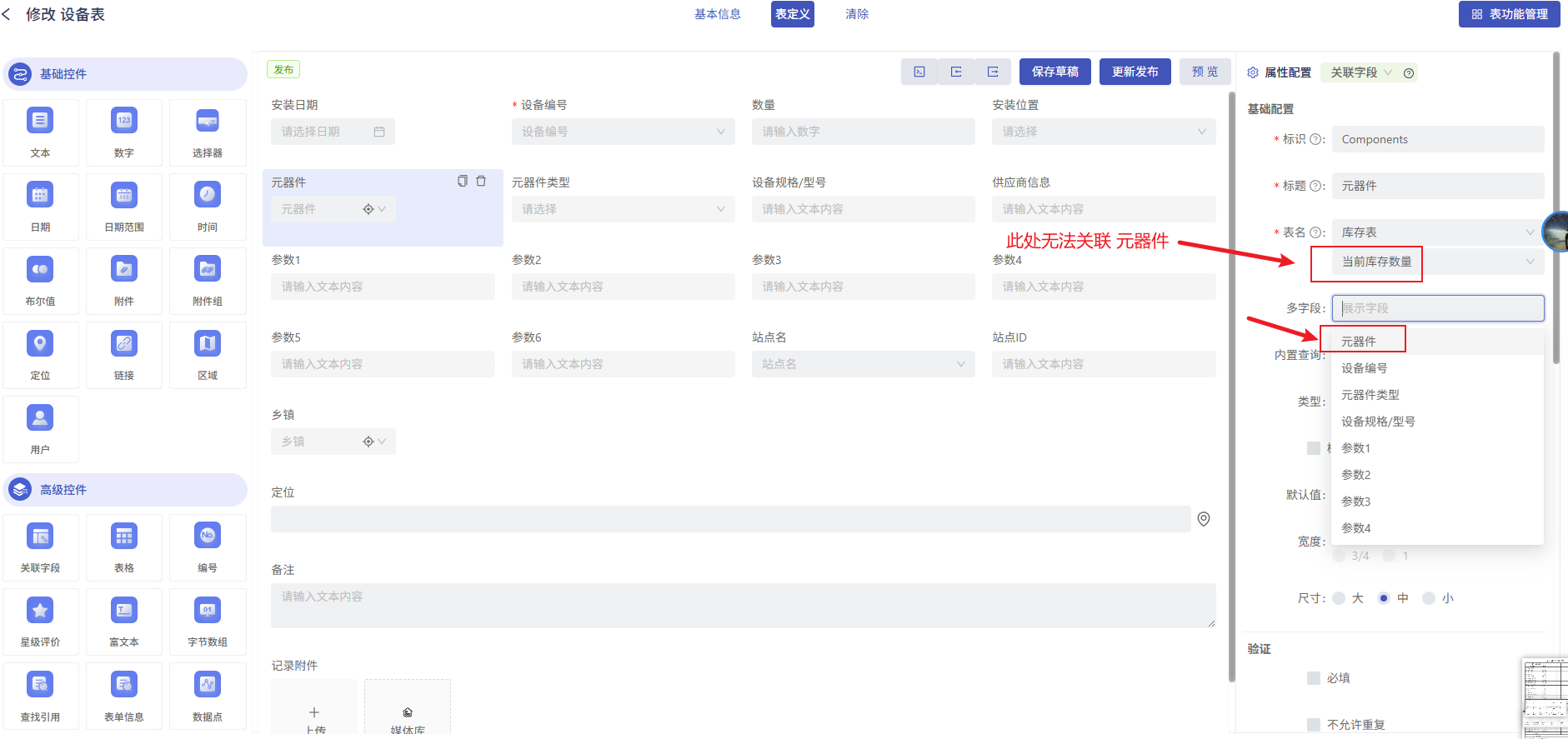Select the 链接 link control icon

[124, 343]
